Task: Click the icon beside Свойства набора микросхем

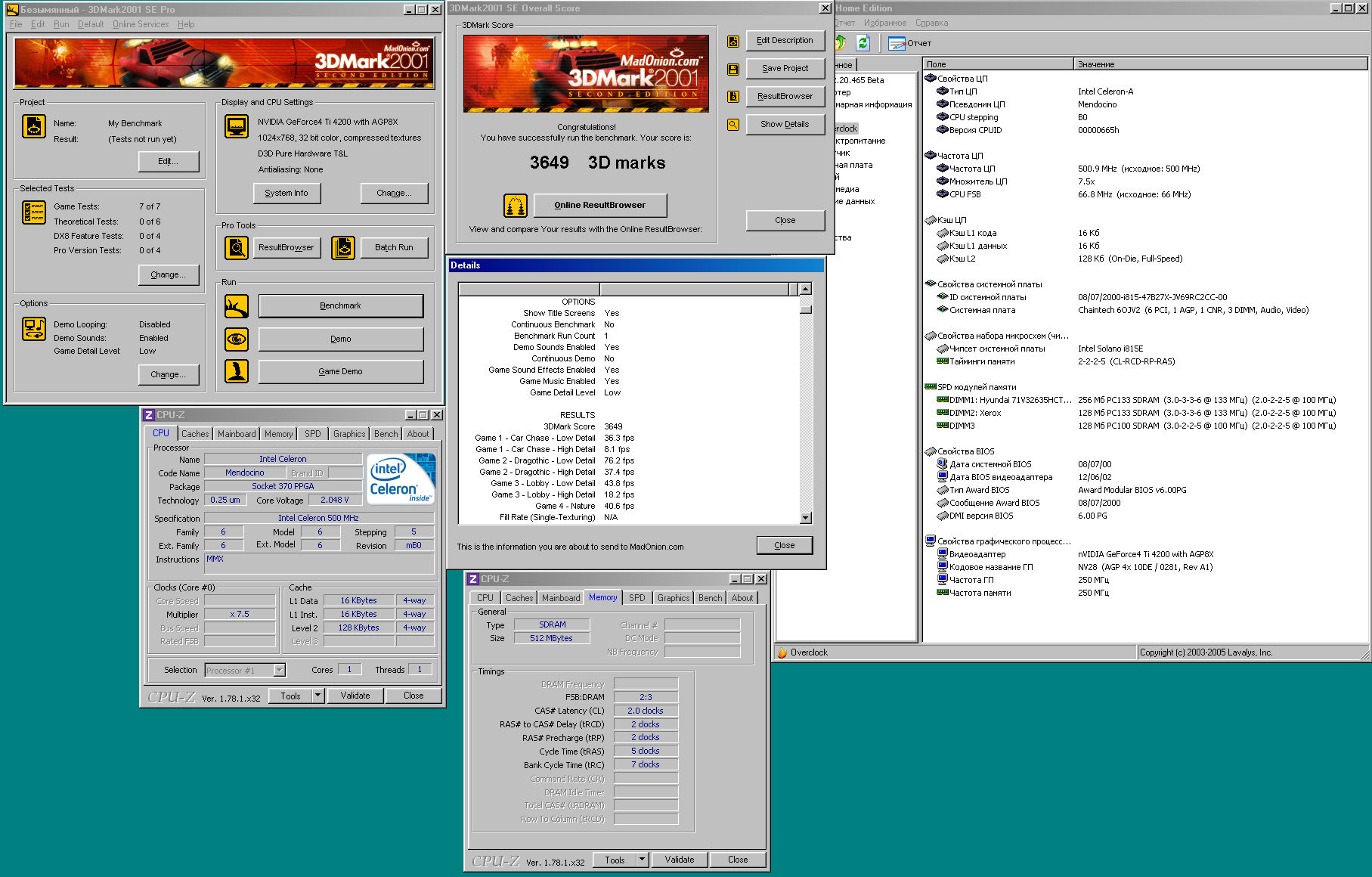Action: (931, 335)
